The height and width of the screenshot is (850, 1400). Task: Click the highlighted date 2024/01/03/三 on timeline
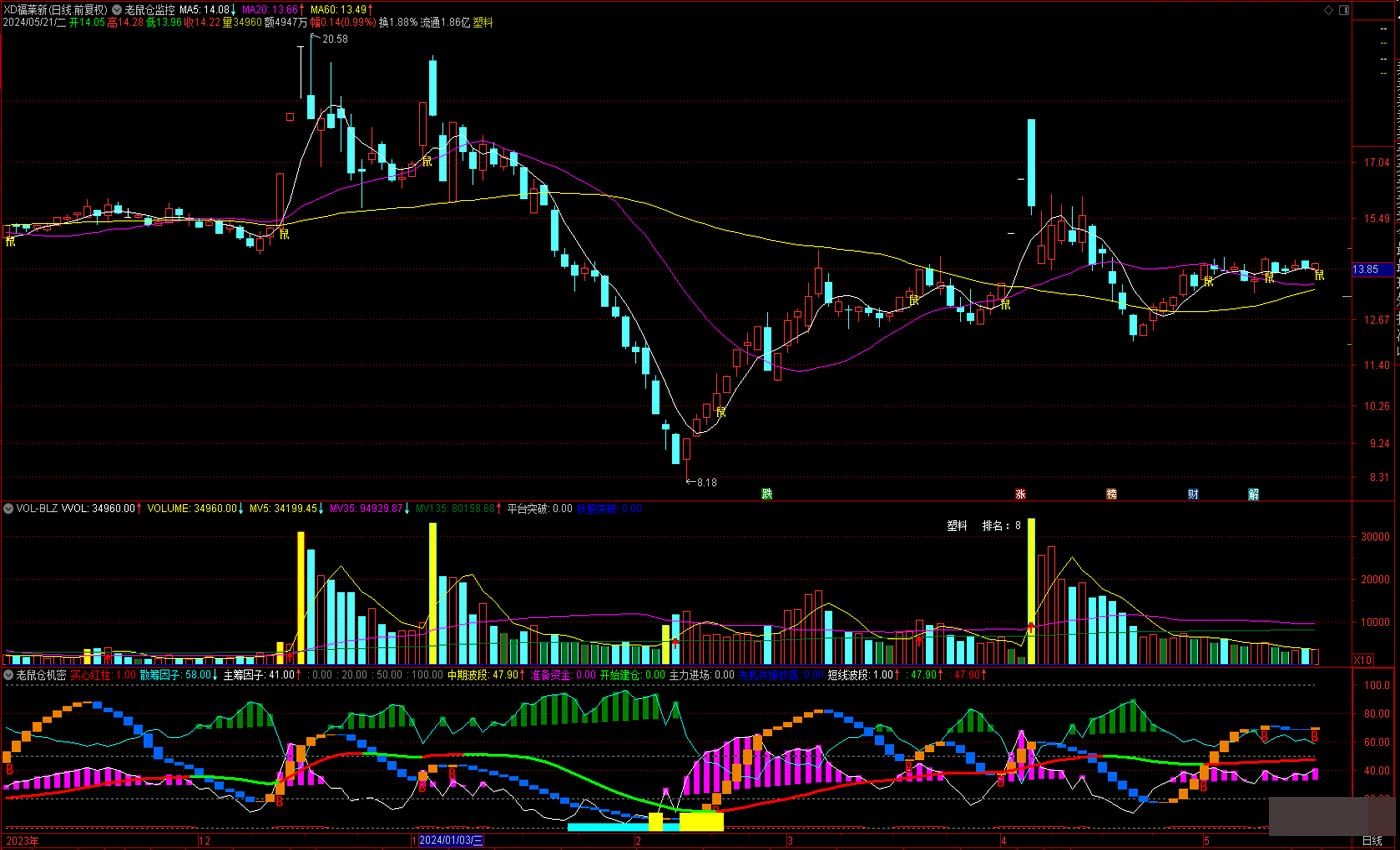coord(451,841)
